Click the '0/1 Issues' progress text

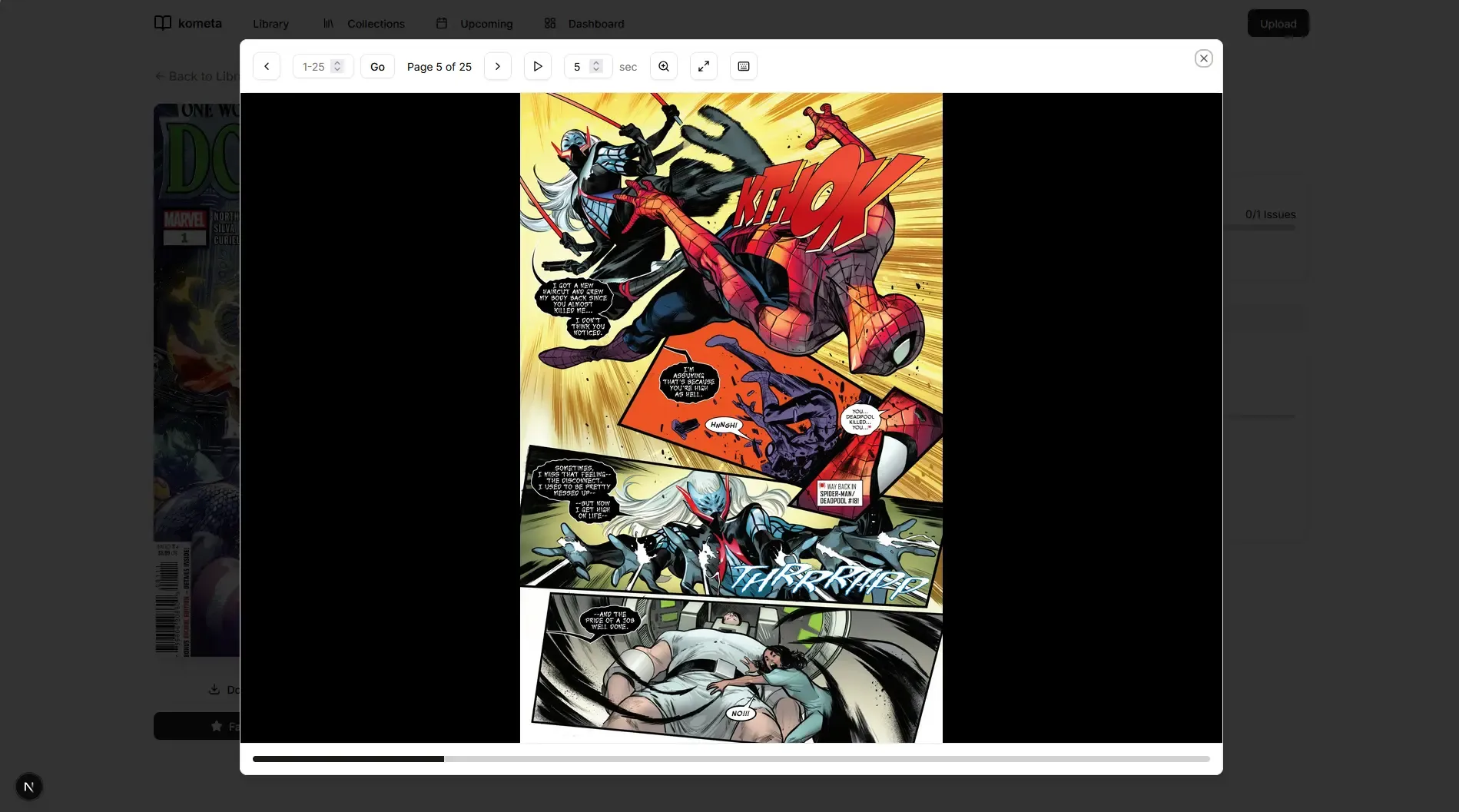point(1271,214)
